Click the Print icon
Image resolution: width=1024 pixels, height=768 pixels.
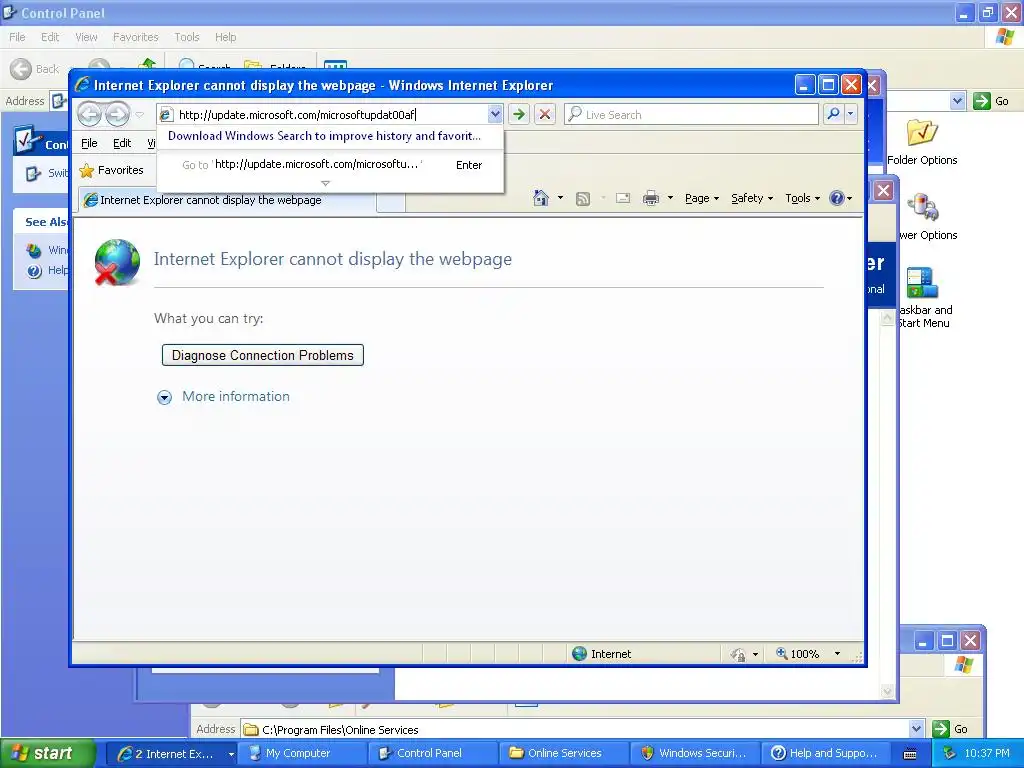tap(651, 198)
